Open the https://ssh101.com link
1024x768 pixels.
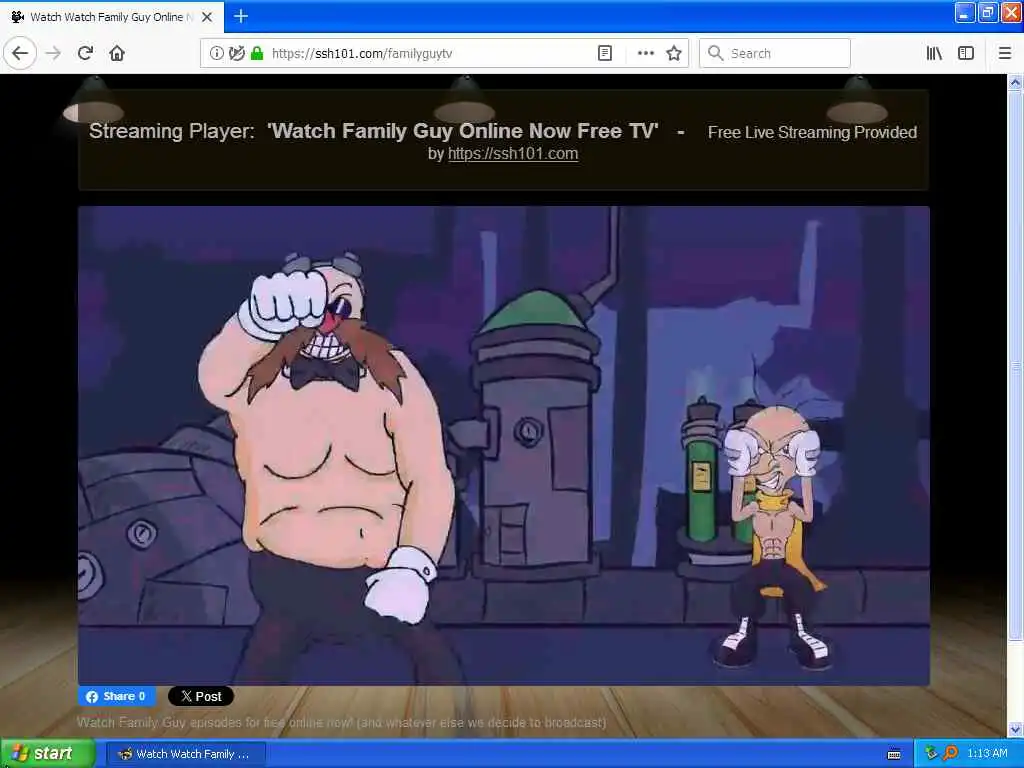513,153
